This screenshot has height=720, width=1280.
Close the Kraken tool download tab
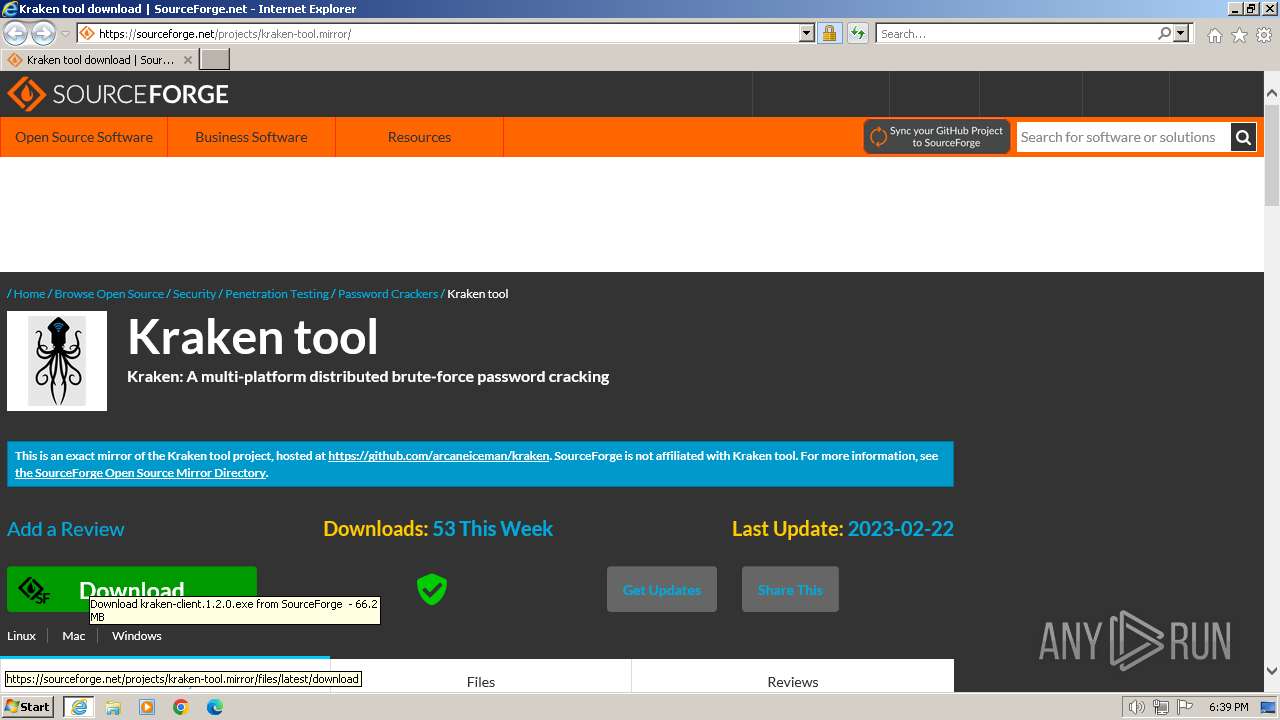(187, 60)
